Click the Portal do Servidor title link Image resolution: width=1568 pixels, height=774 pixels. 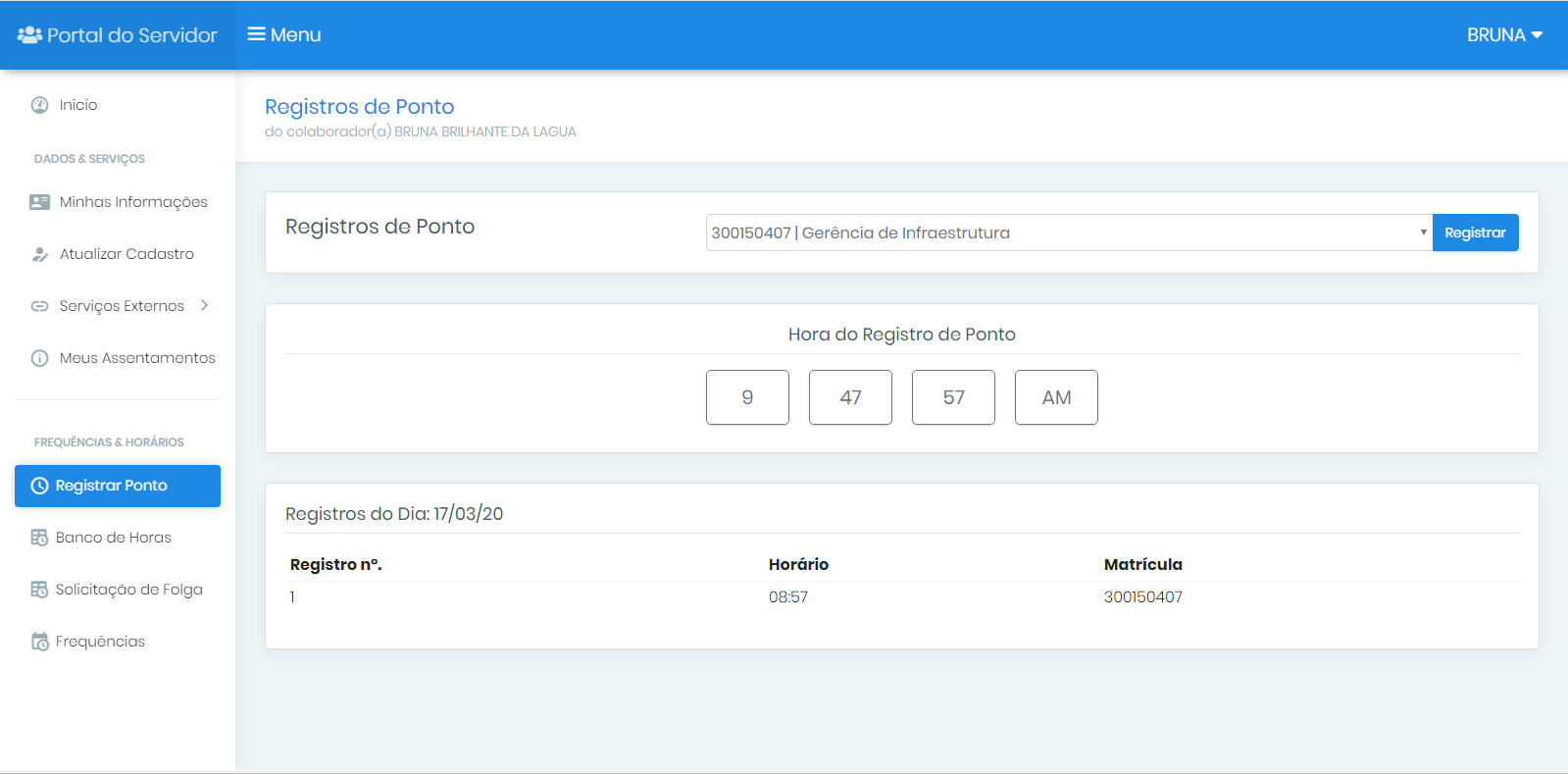click(x=132, y=35)
